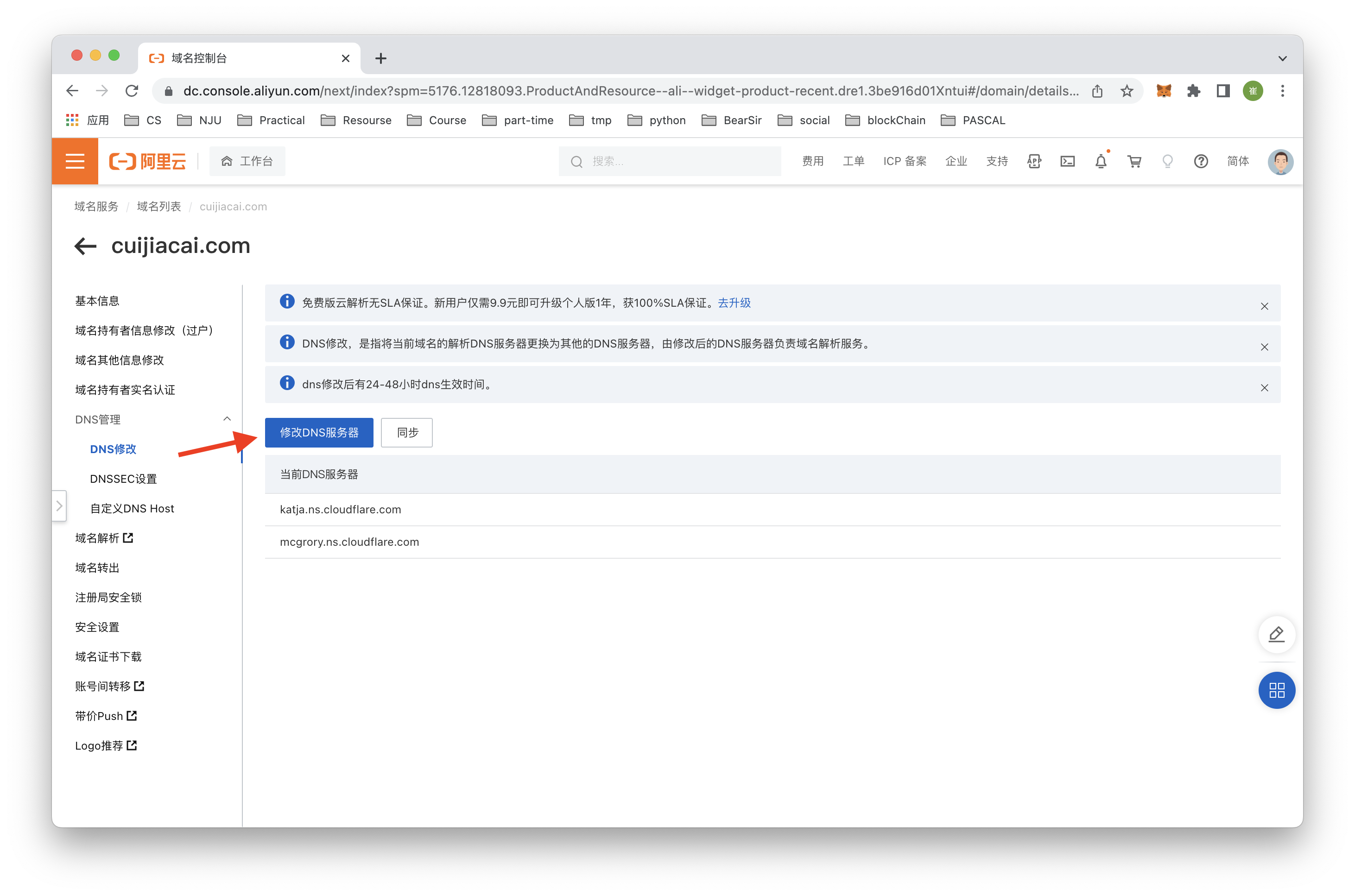The height and width of the screenshot is (896, 1355).
Task: Open the Cloud Shell terminal icon
Action: pyautogui.click(x=1067, y=161)
